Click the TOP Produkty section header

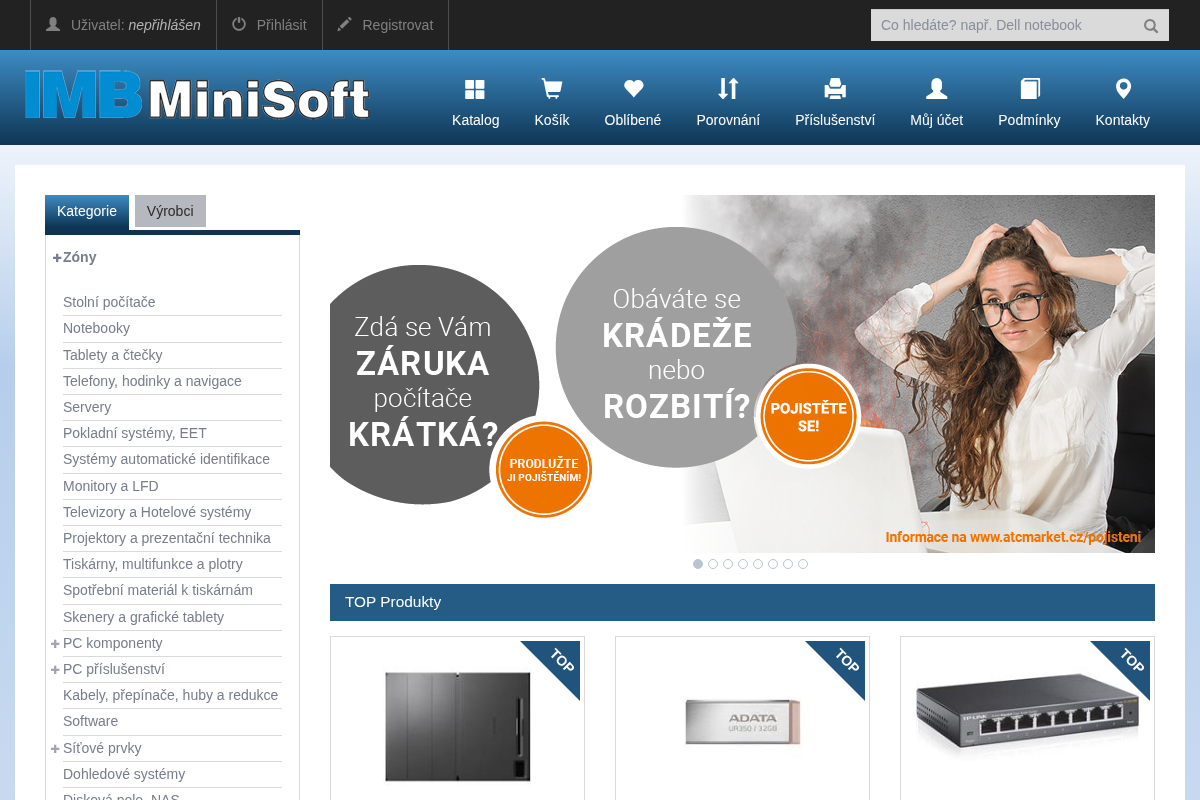[742, 602]
